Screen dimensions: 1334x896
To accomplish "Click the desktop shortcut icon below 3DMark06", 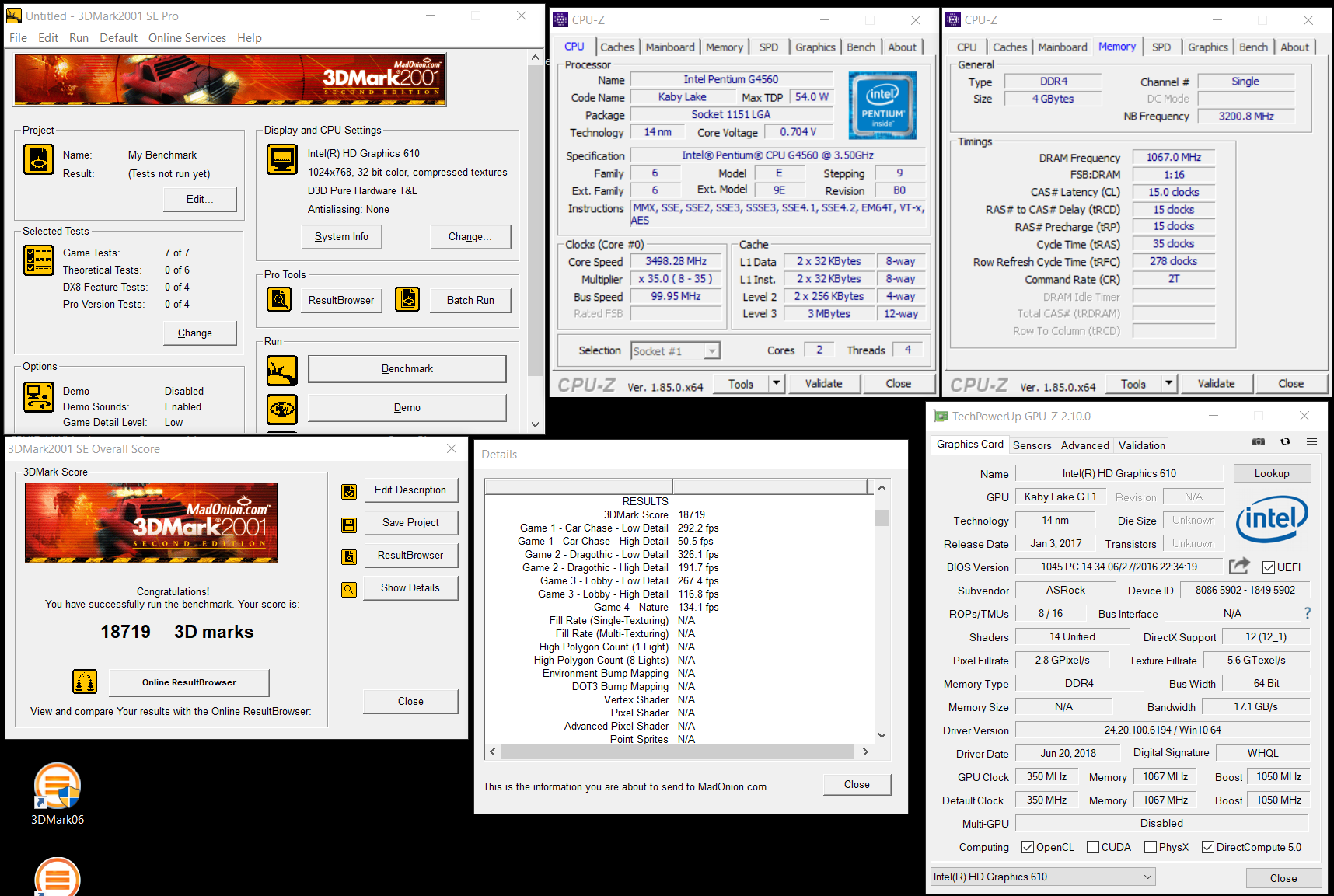I will [x=58, y=877].
